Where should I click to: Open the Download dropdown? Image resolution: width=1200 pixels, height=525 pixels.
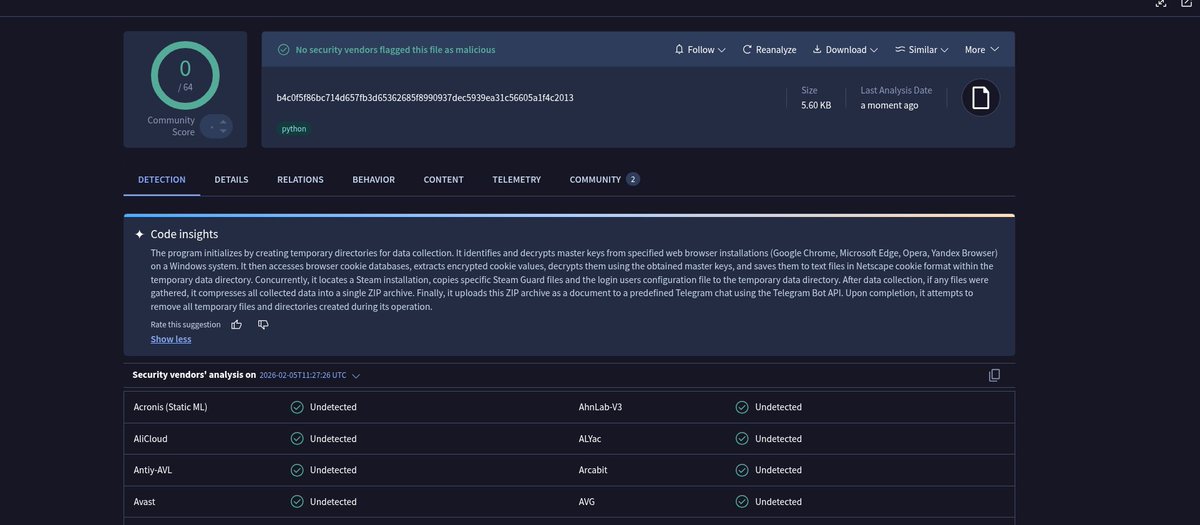click(x=845, y=49)
